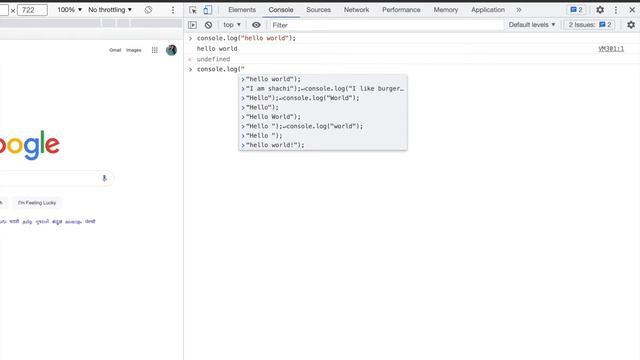This screenshot has height=360, width=640.
Task: Open the Google account avatar
Action: pos(171,50)
